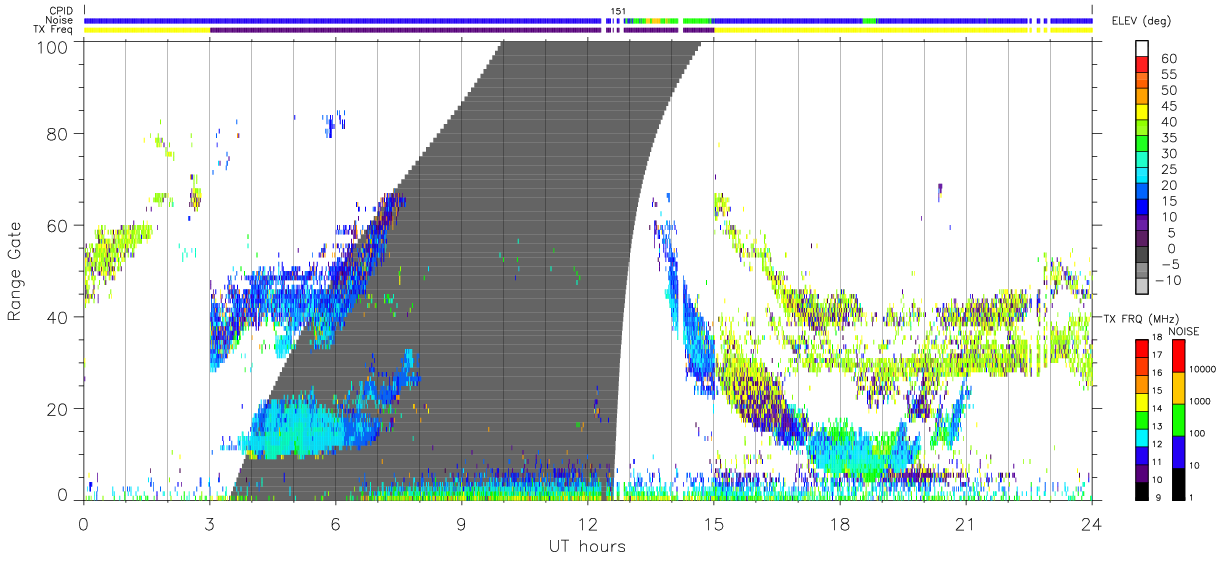Click the "35" tick on the ELEV colorbar
Viewport: 1228px width, 567px height.
tap(1168, 138)
